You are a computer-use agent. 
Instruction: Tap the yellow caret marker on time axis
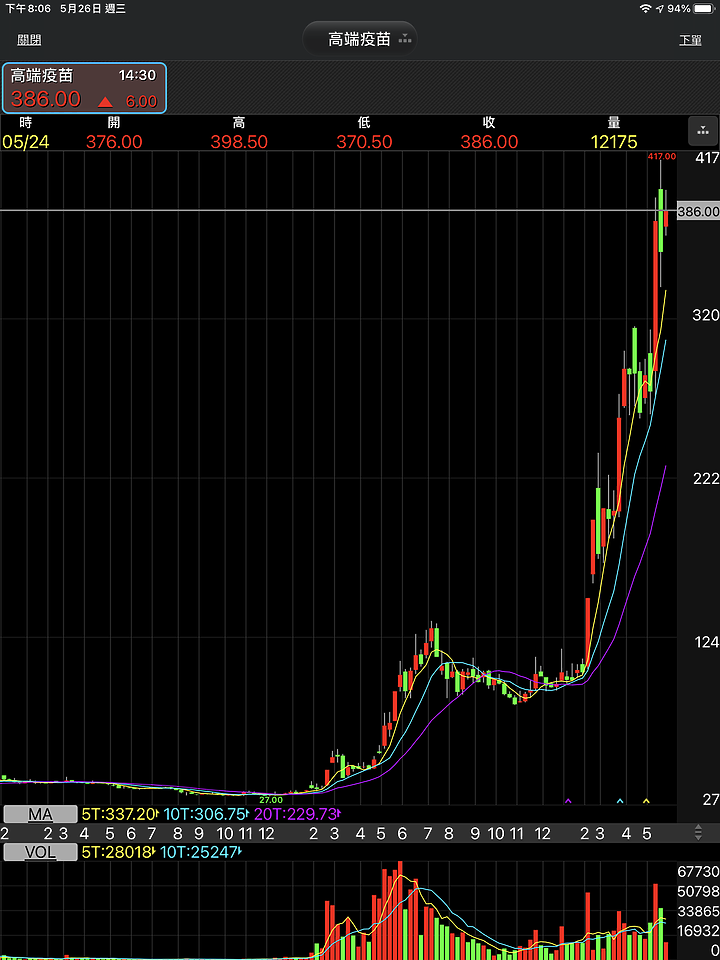tap(646, 800)
